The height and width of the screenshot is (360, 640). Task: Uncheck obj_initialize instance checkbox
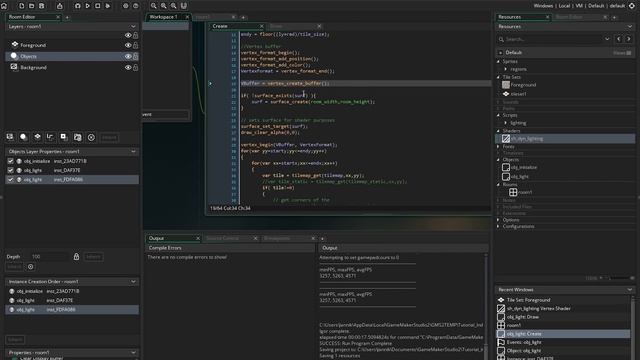tap(11, 161)
